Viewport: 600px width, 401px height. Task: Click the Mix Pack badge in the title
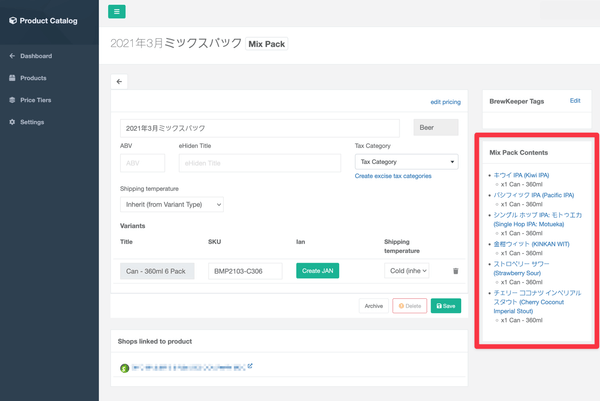[x=267, y=44]
